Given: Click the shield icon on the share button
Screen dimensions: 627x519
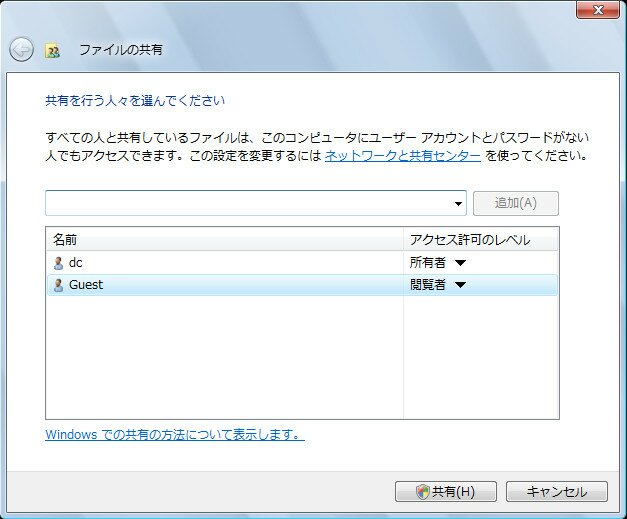Looking at the screenshot, I should [x=422, y=492].
